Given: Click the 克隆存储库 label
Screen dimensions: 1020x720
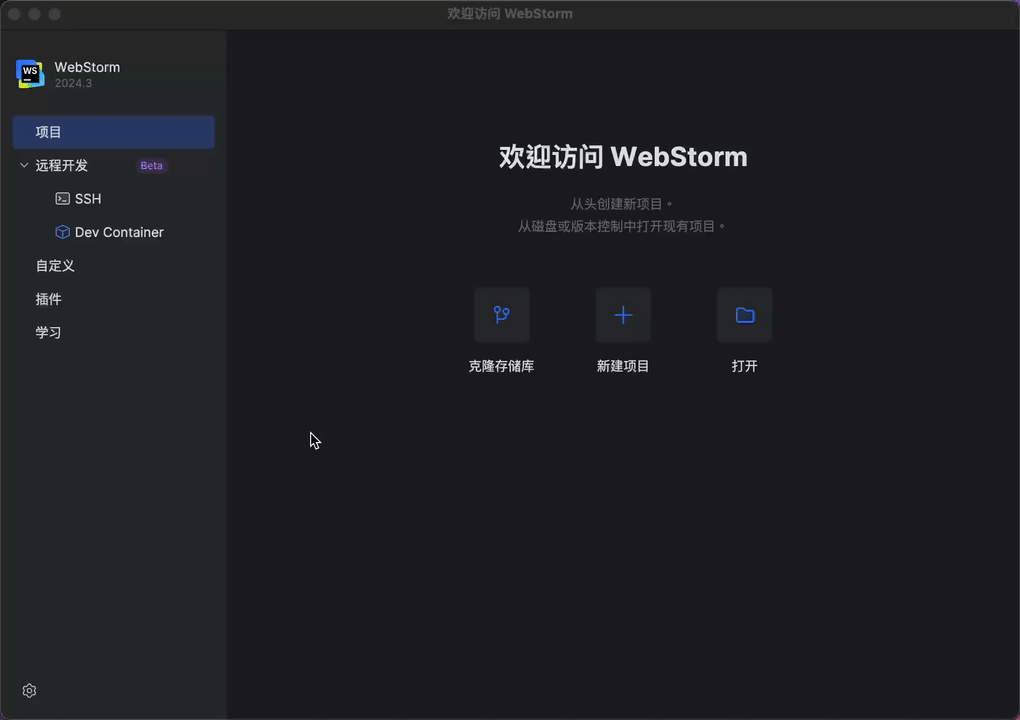Looking at the screenshot, I should [502, 366].
